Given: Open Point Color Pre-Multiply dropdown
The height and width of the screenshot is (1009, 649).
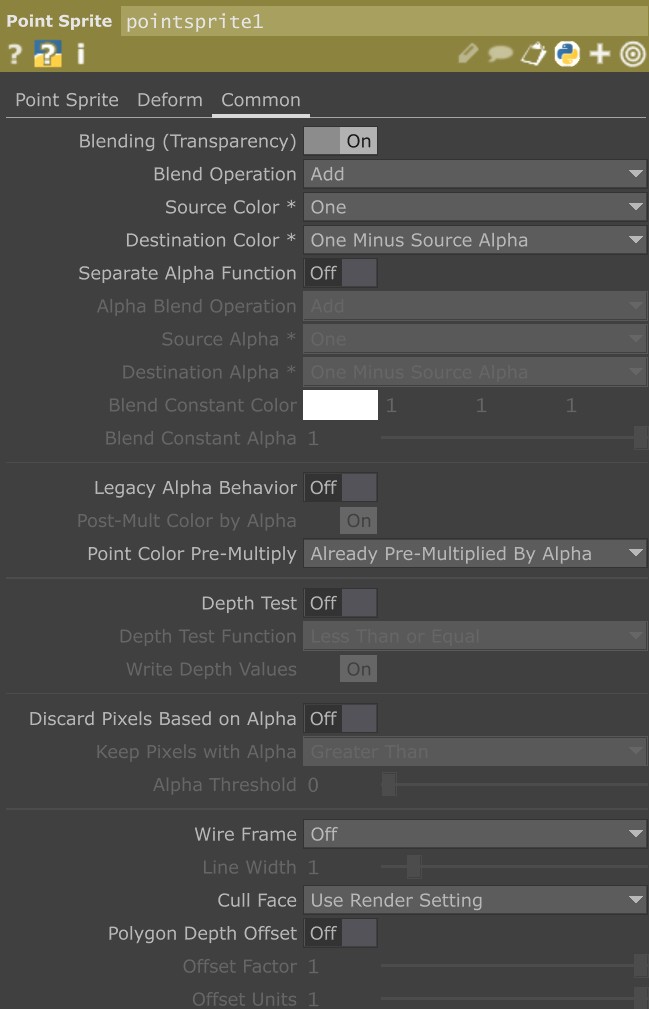Looking at the screenshot, I should click(x=475, y=553).
